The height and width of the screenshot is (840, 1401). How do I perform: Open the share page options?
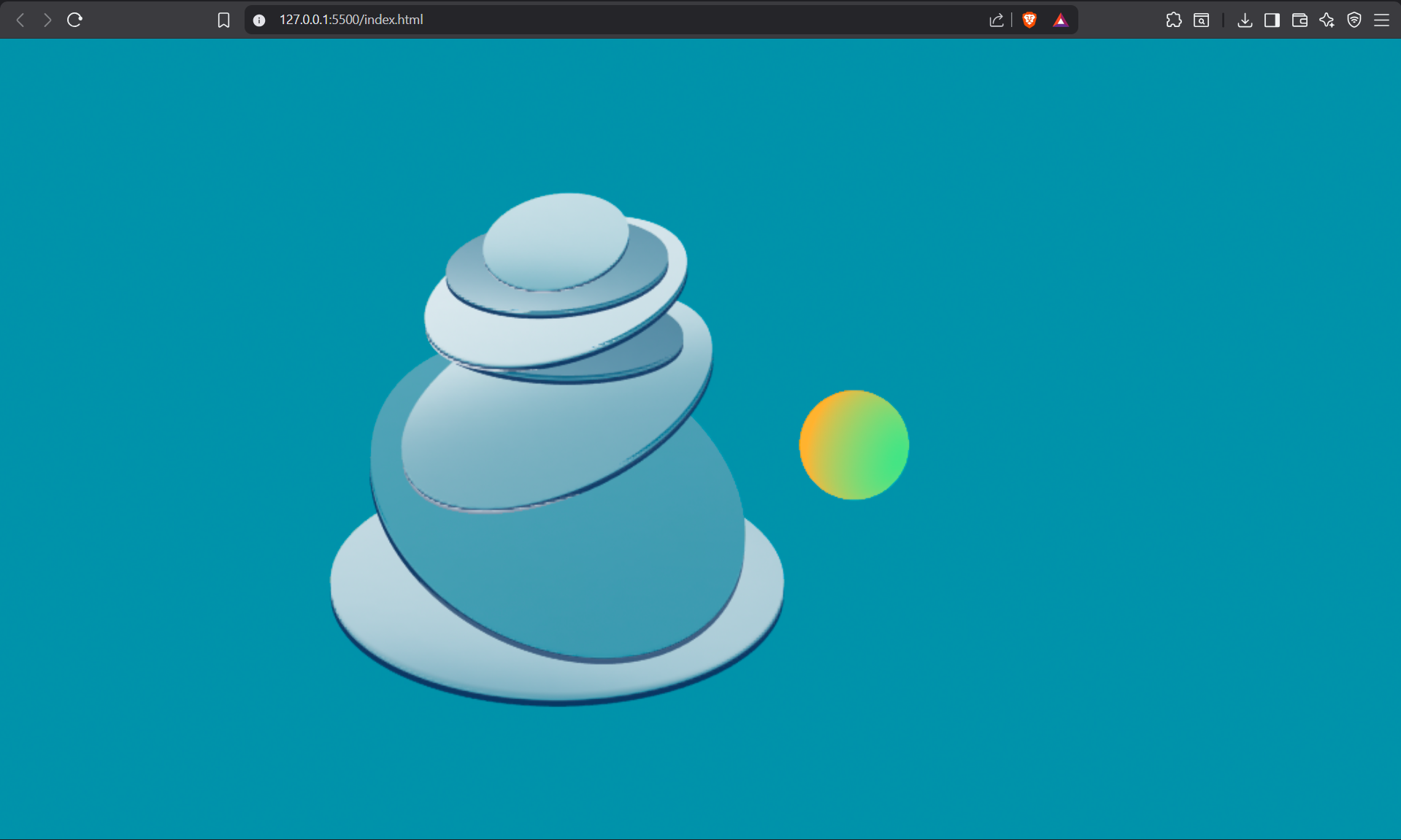tap(996, 20)
